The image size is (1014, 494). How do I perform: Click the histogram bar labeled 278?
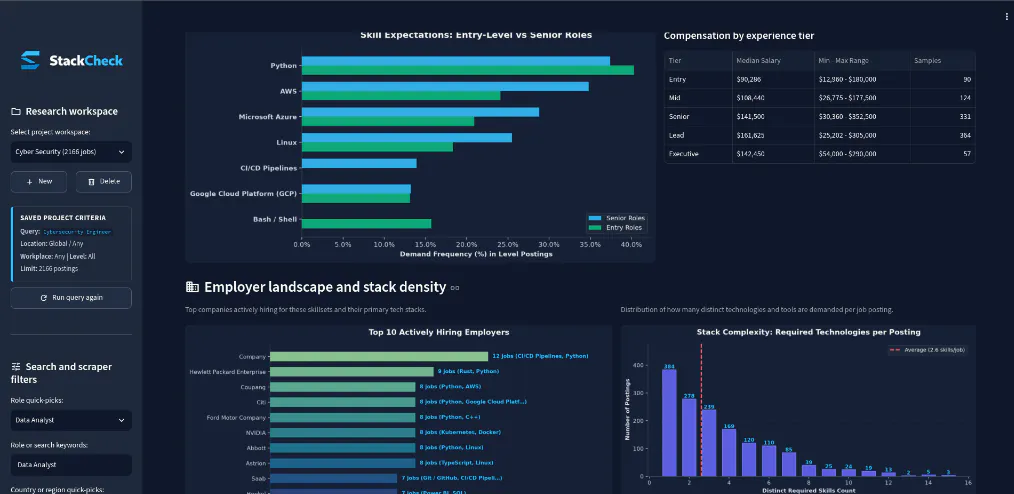coord(689,438)
